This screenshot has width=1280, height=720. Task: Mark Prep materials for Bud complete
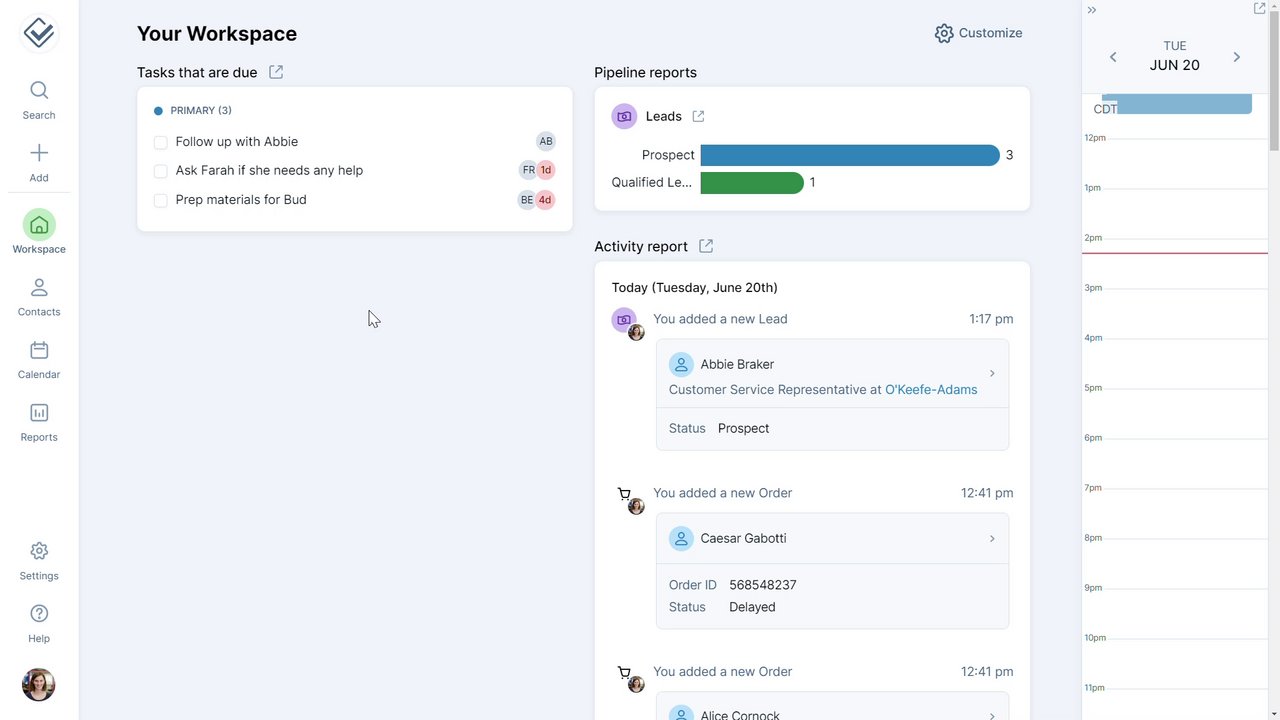pos(160,200)
